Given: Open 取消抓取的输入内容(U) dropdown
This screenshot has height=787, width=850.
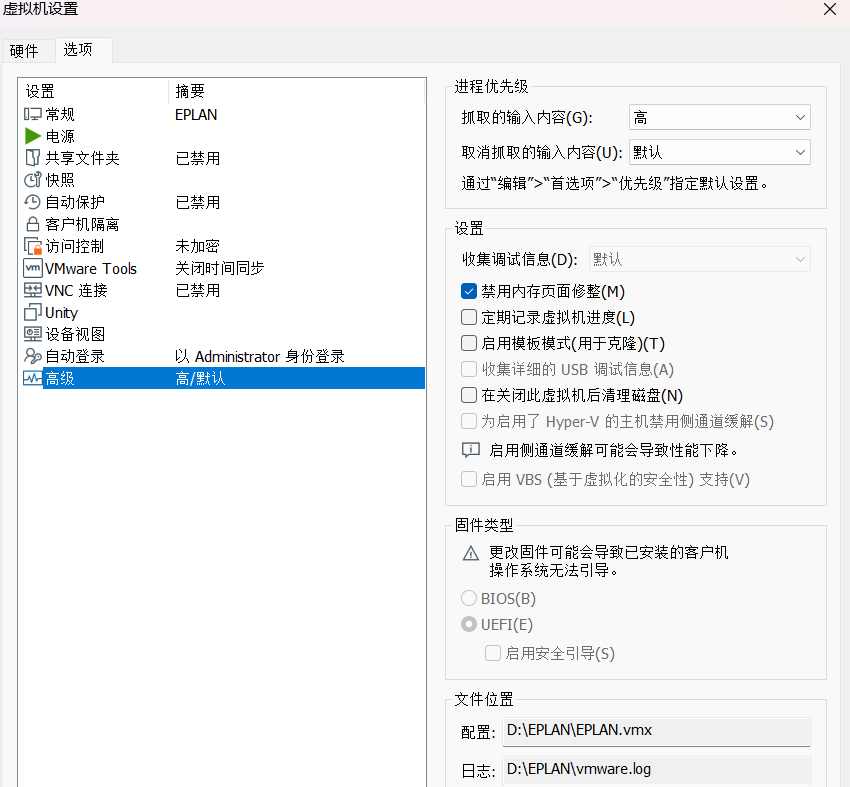Looking at the screenshot, I should tap(719, 152).
